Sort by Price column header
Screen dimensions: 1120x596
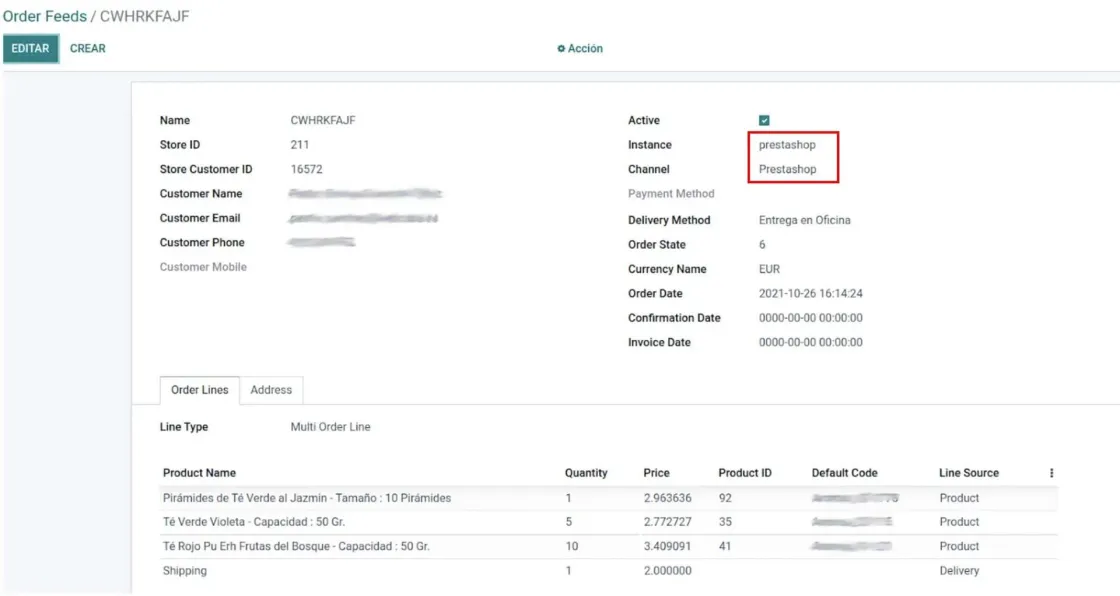click(x=656, y=473)
